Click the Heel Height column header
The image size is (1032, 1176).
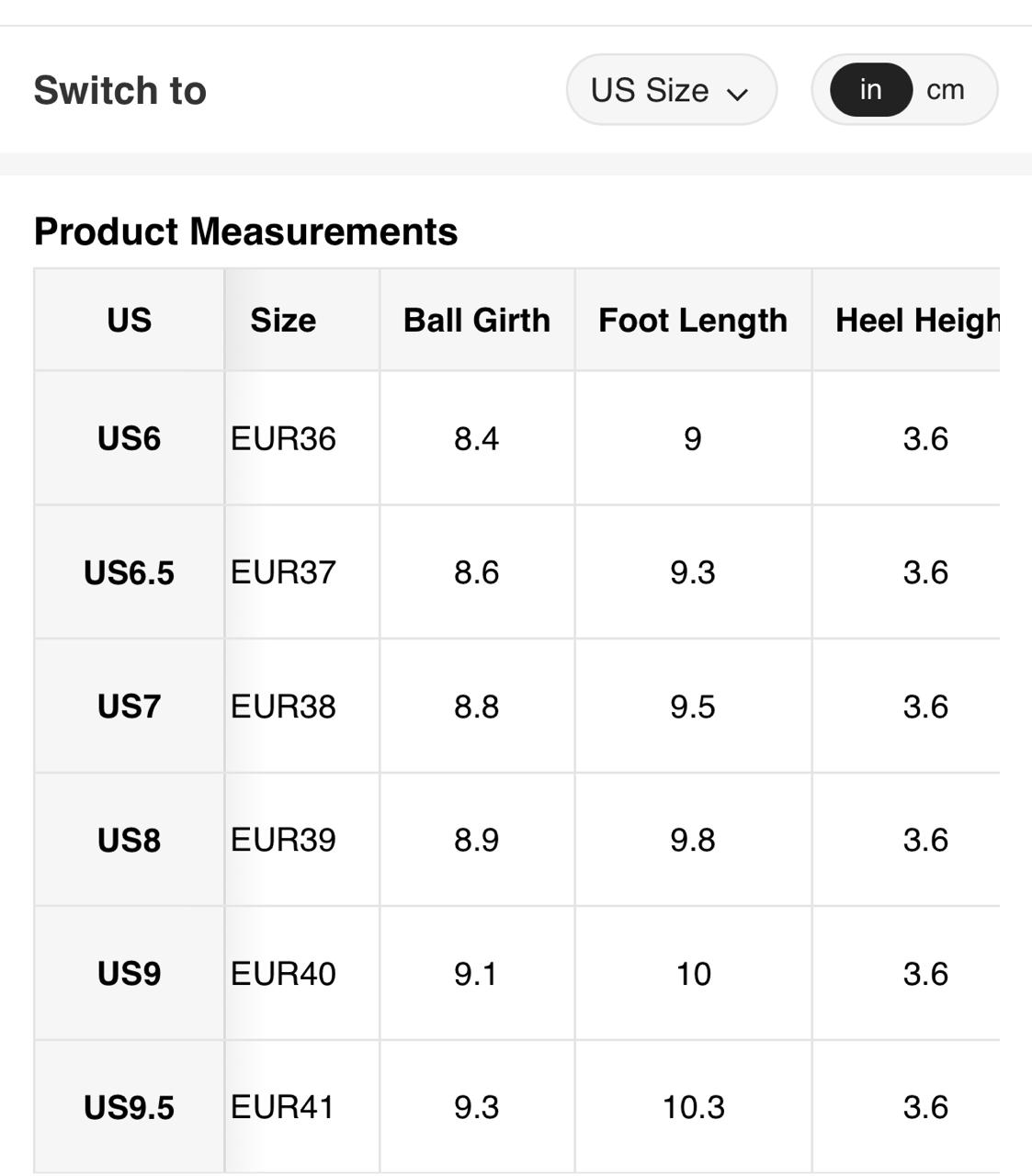click(x=916, y=321)
